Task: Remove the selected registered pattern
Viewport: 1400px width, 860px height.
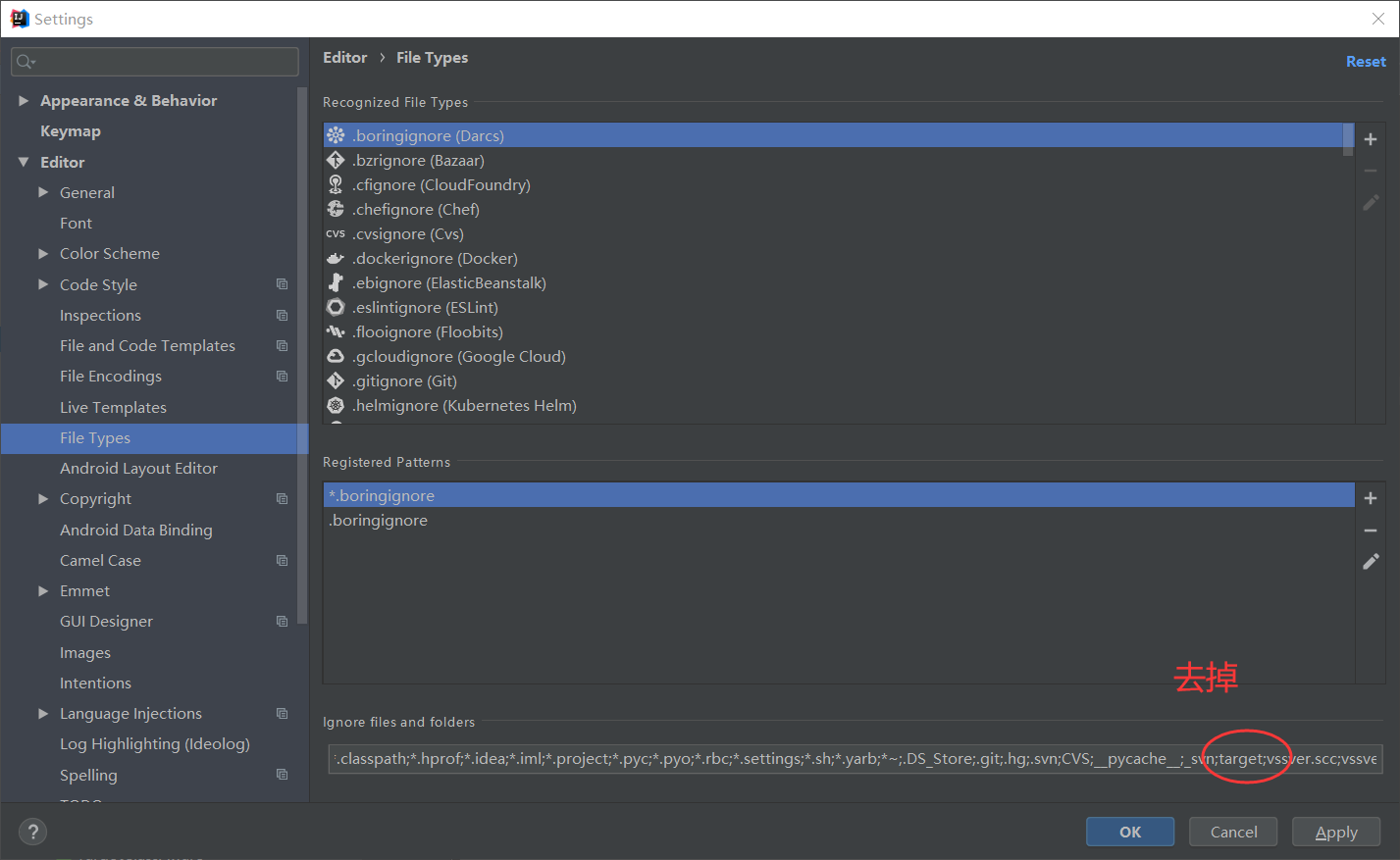Action: click(1370, 530)
